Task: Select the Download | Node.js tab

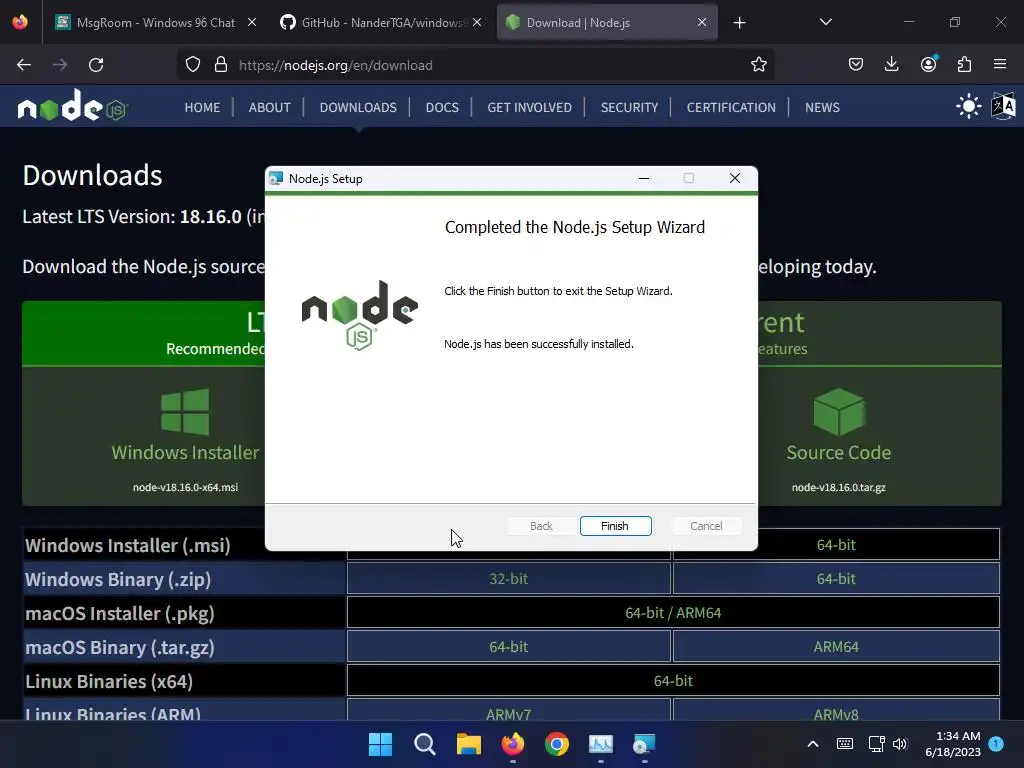Action: (607, 23)
